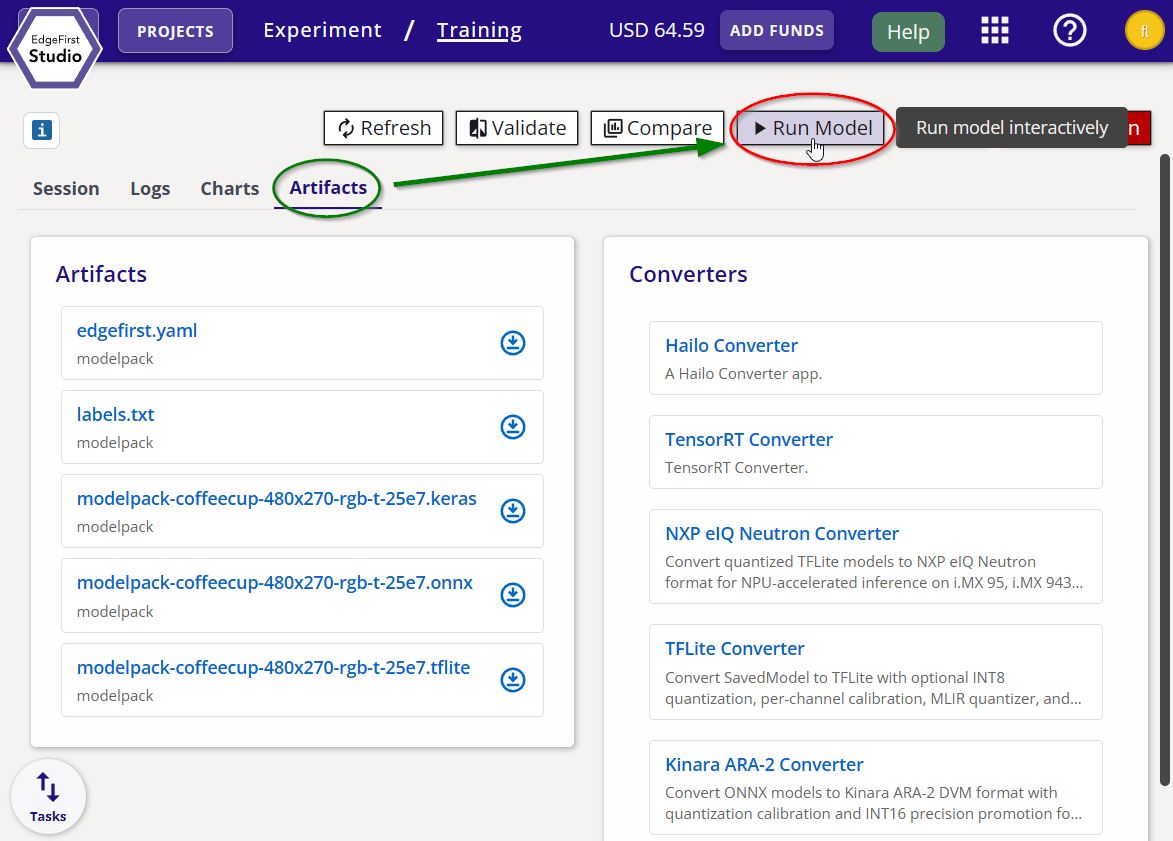Screen dimensions: 1173x841
Task: Open the user profile avatar
Action: (1143, 31)
